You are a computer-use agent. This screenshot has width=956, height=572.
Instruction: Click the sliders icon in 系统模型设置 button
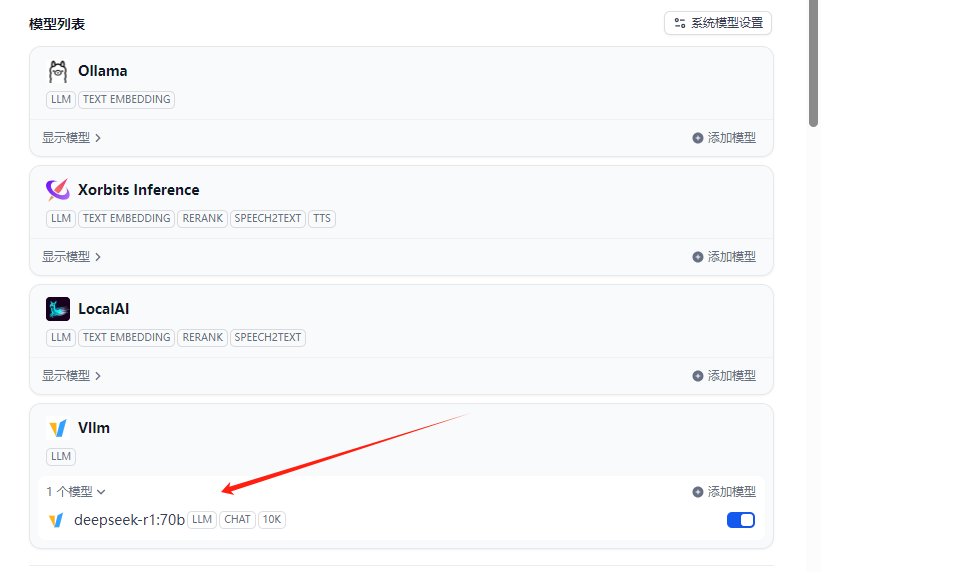680,23
